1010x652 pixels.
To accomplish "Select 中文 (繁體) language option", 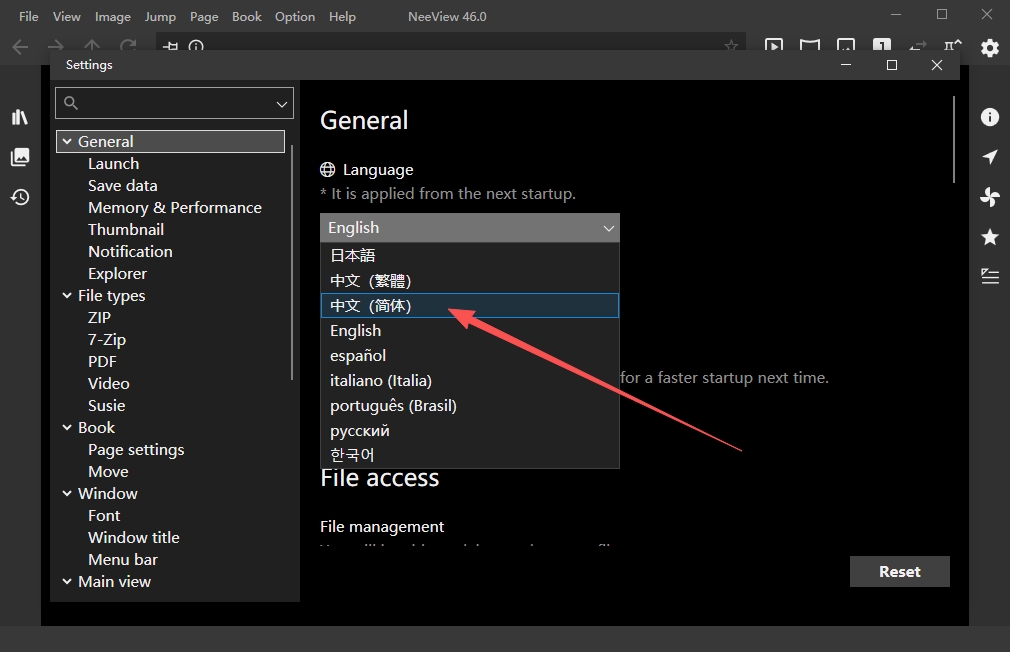I will tap(470, 280).
